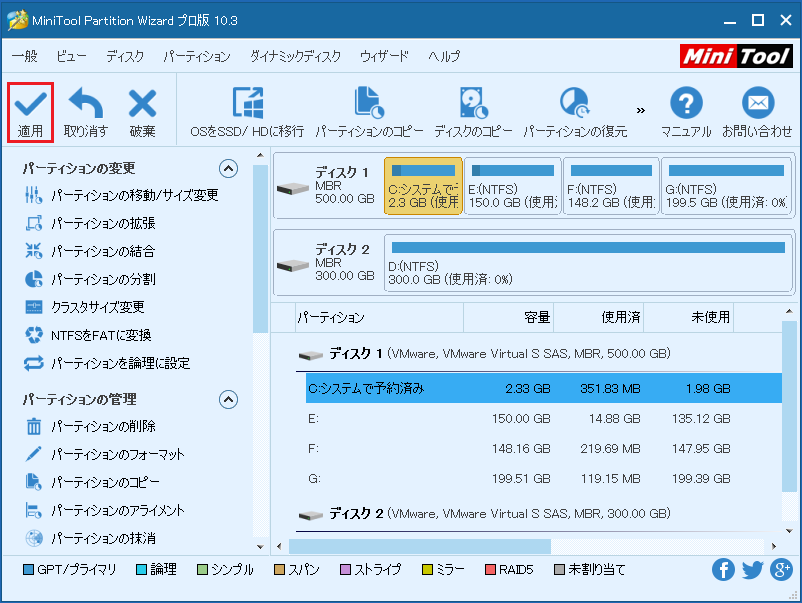Choose sidebar パーティションのコピー option
Image resolution: width=802 pixels, height=603 pixels.
(x=92, y=482)
